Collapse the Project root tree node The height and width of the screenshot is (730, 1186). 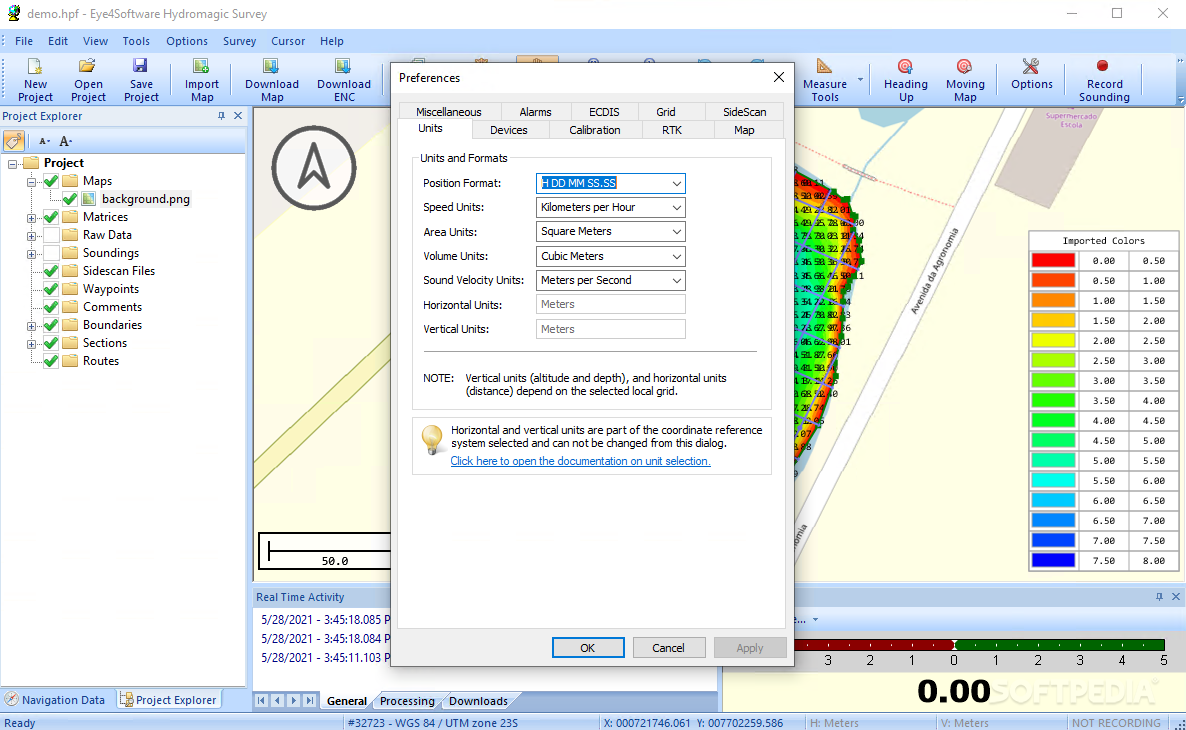pyautogui.click(x=12, y=163)
